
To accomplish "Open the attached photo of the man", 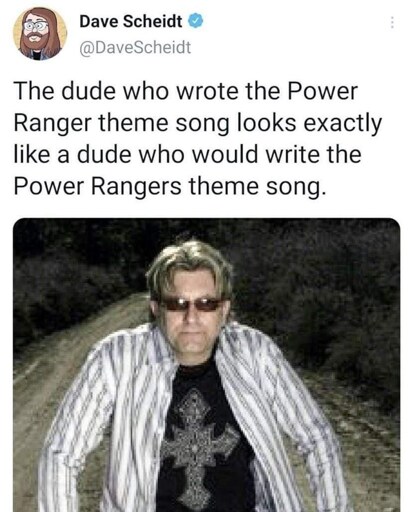I will (x=206, y=365).
